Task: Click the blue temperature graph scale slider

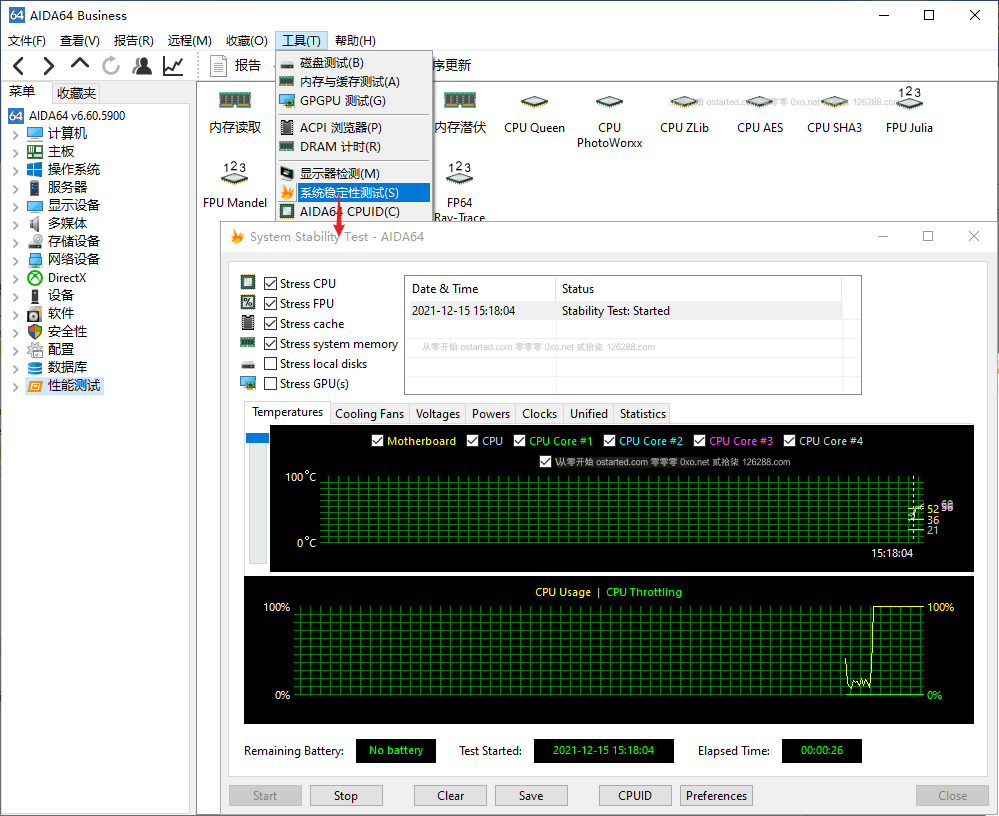Action: (x=257, y=438)
